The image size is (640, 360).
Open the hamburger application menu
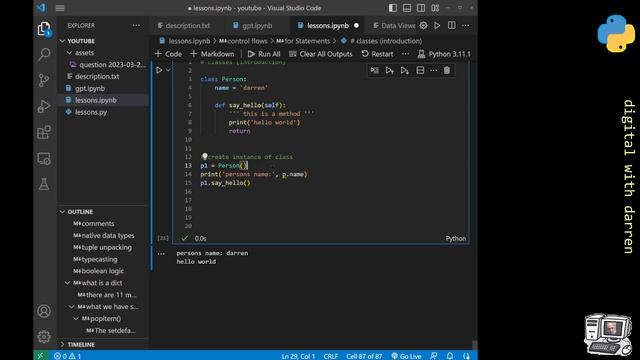pyautogui.click(x=60, y=8)
